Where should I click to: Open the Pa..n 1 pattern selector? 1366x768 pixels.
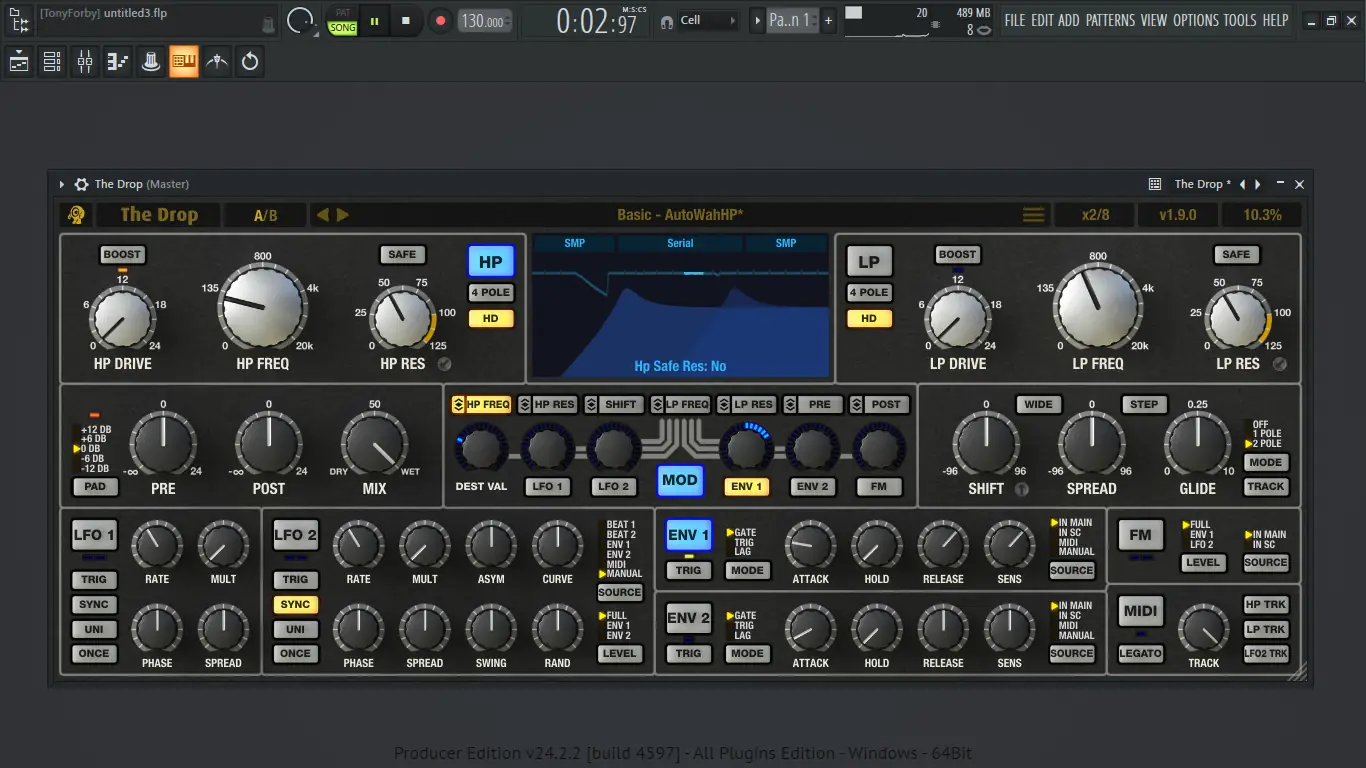tap(790, 20)
